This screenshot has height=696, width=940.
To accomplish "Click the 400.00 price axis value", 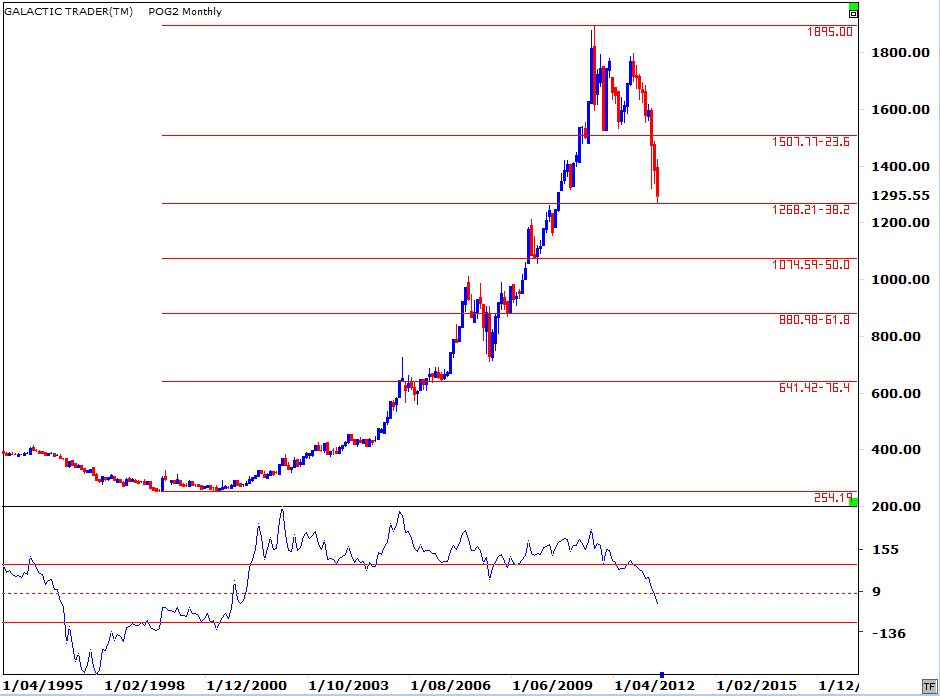I will (896, 450).
